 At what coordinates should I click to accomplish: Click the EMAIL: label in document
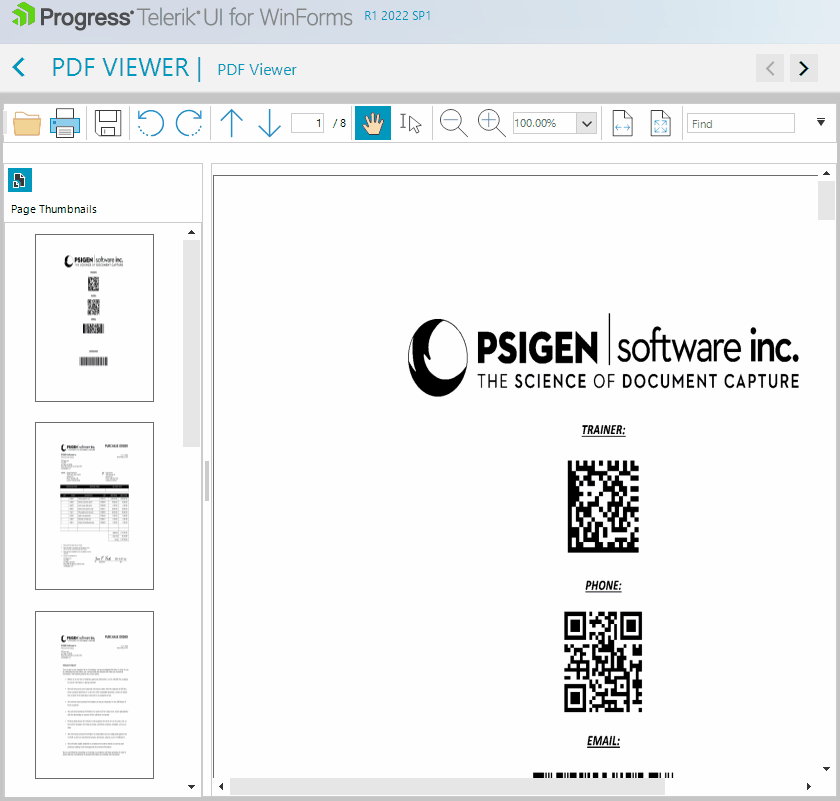pyautogui.click(x=603, y=741)
